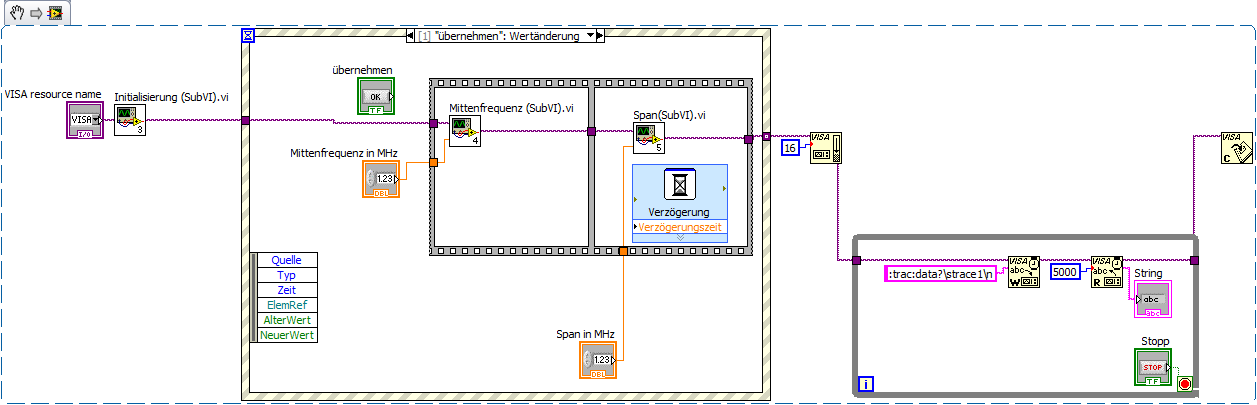Expand the Verzögerung express VI bottom chevron
The image size is (1257, 405).
click(x=679, y=238)
